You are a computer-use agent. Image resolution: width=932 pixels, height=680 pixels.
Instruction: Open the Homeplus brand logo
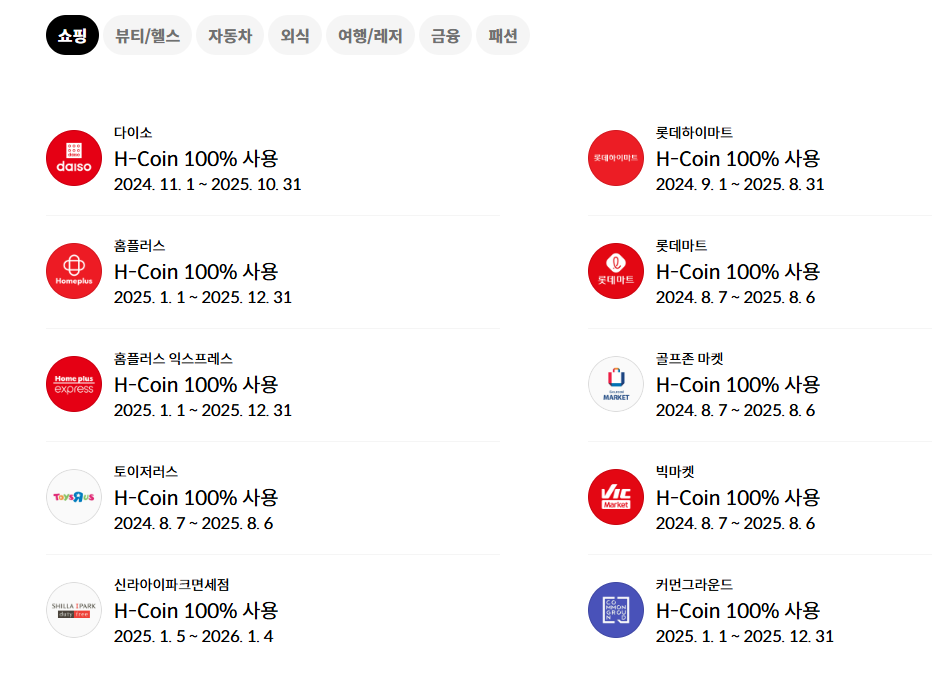pos(74,271)
